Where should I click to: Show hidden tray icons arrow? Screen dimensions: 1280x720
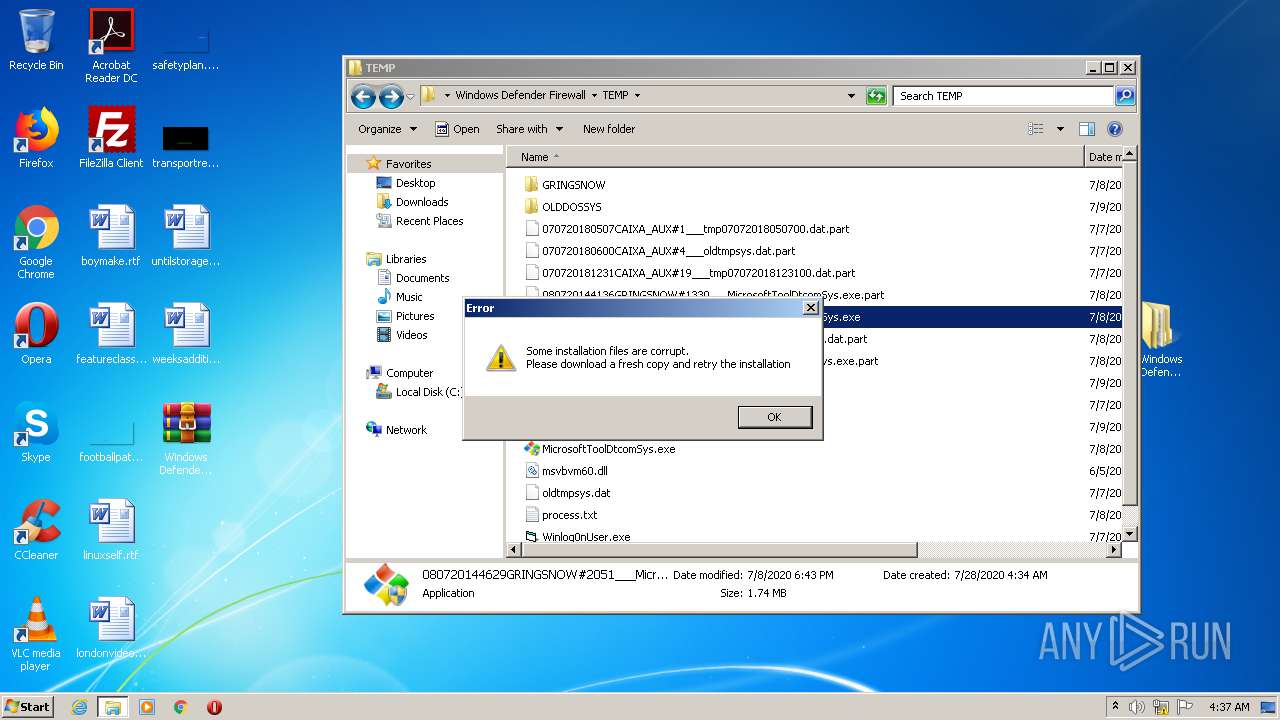pos(1115,706)
